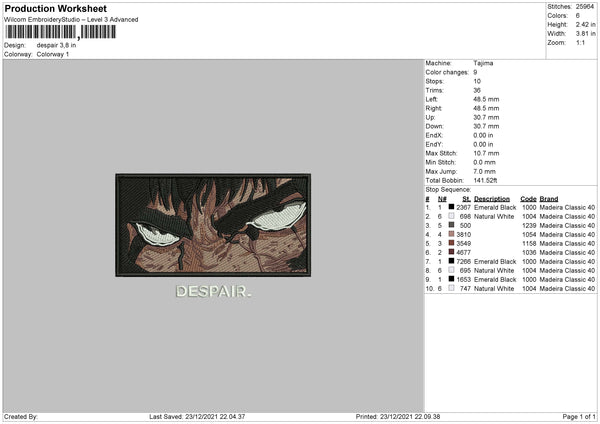600x424 pixels.
Task: Click the Height value 2.42 in
Action: click(x=585, y=24)
